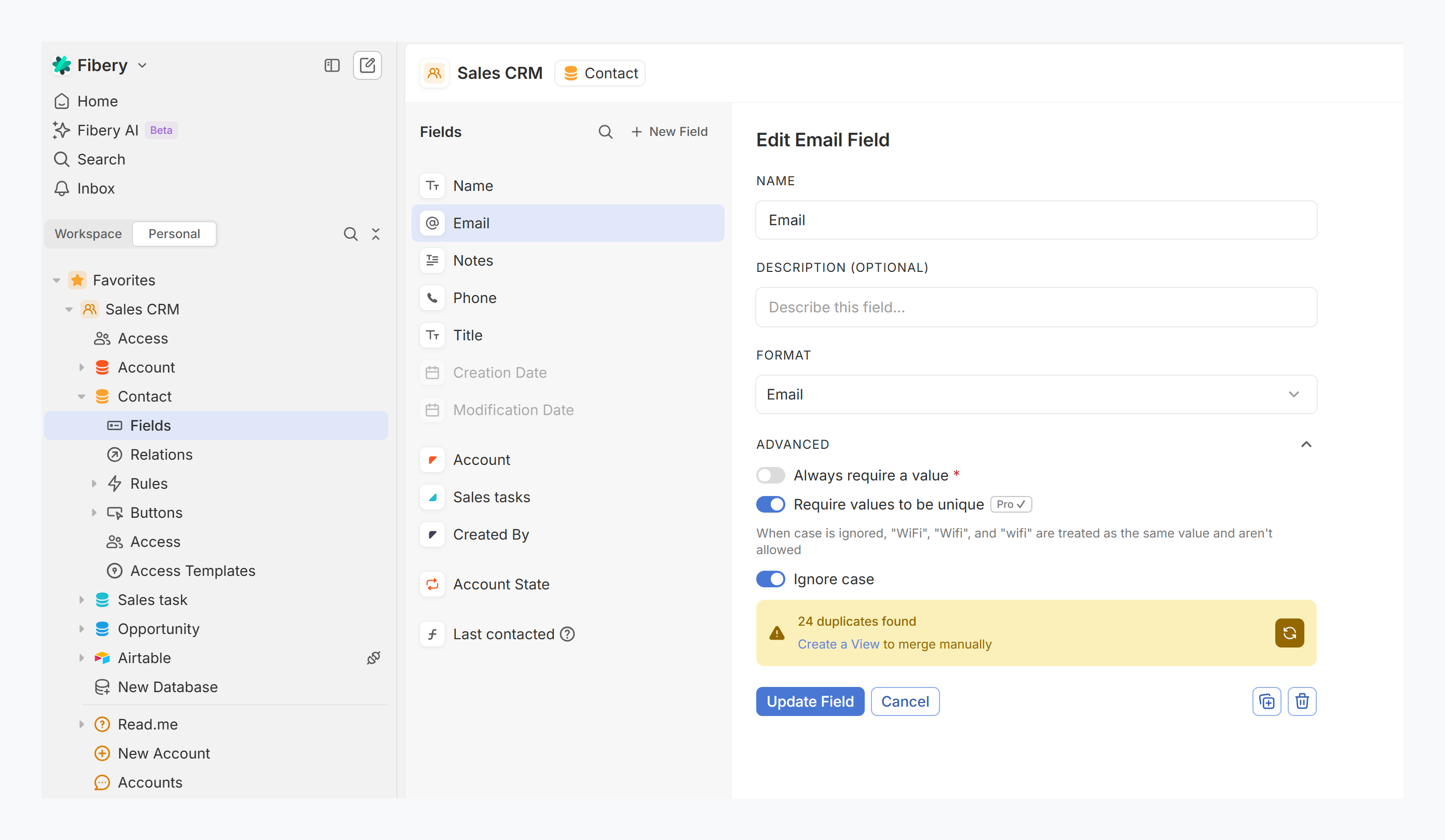1445x840 pixels.
Task: Open the Accounts chat view icon
Action: 102,782
